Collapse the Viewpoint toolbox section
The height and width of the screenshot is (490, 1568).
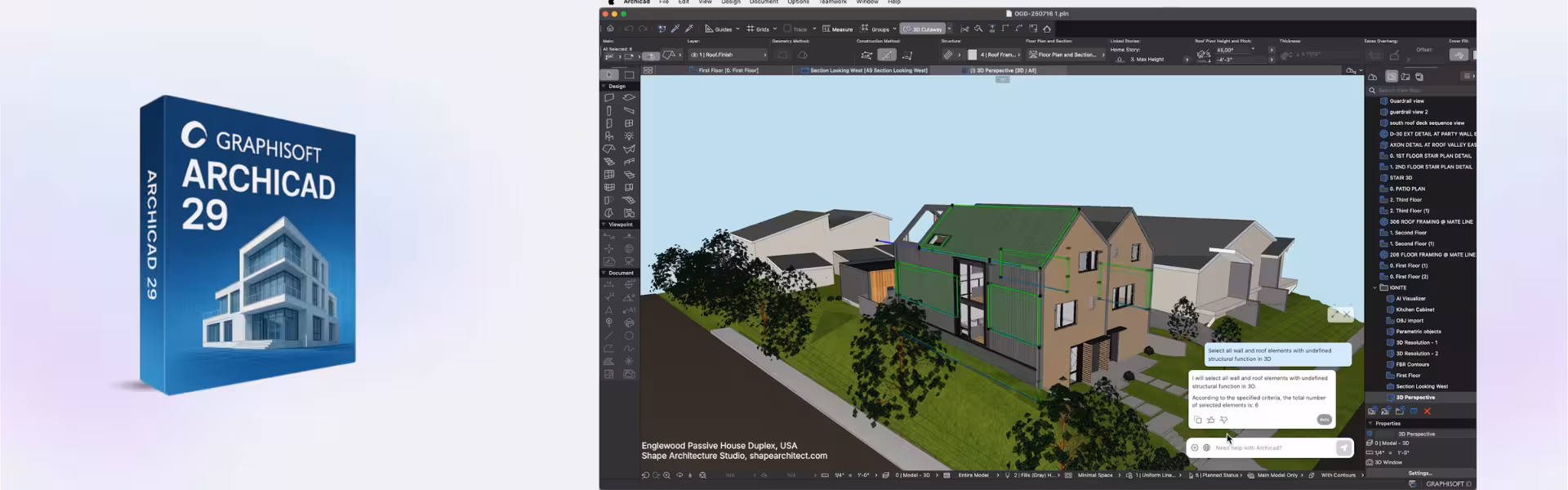(x=604, y=224)
